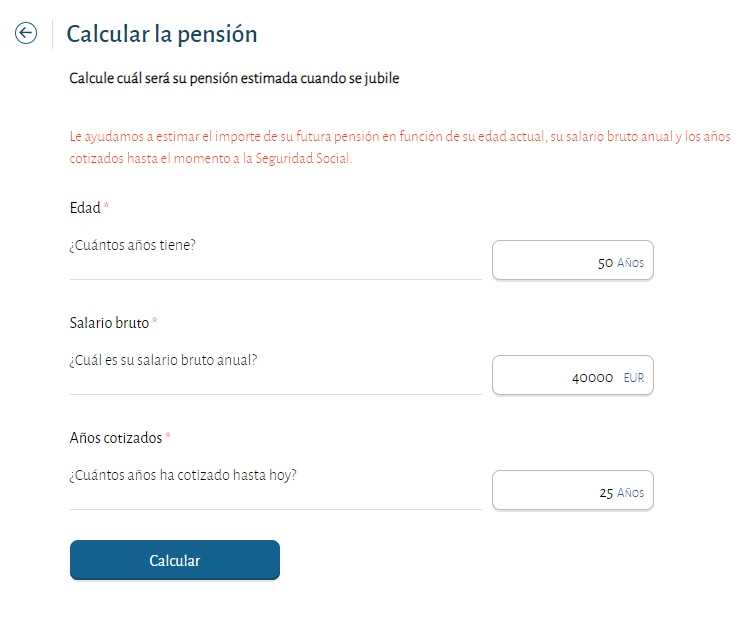Click the 'EUR' unit in the salary field
This screenshot has height=630, width=755.
tap(634, 378)
